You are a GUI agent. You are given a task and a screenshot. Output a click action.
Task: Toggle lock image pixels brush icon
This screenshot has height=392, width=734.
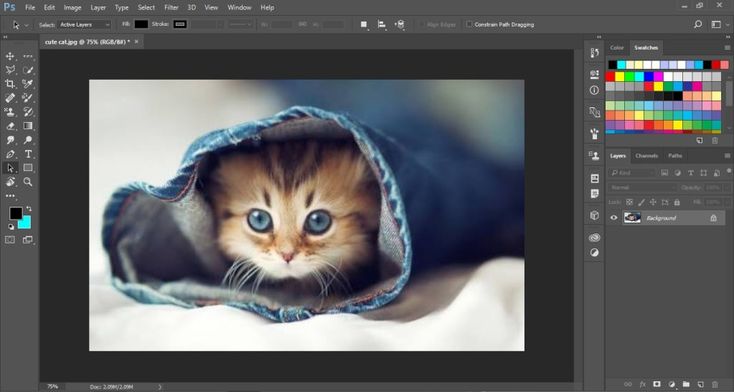click(641, 202)
